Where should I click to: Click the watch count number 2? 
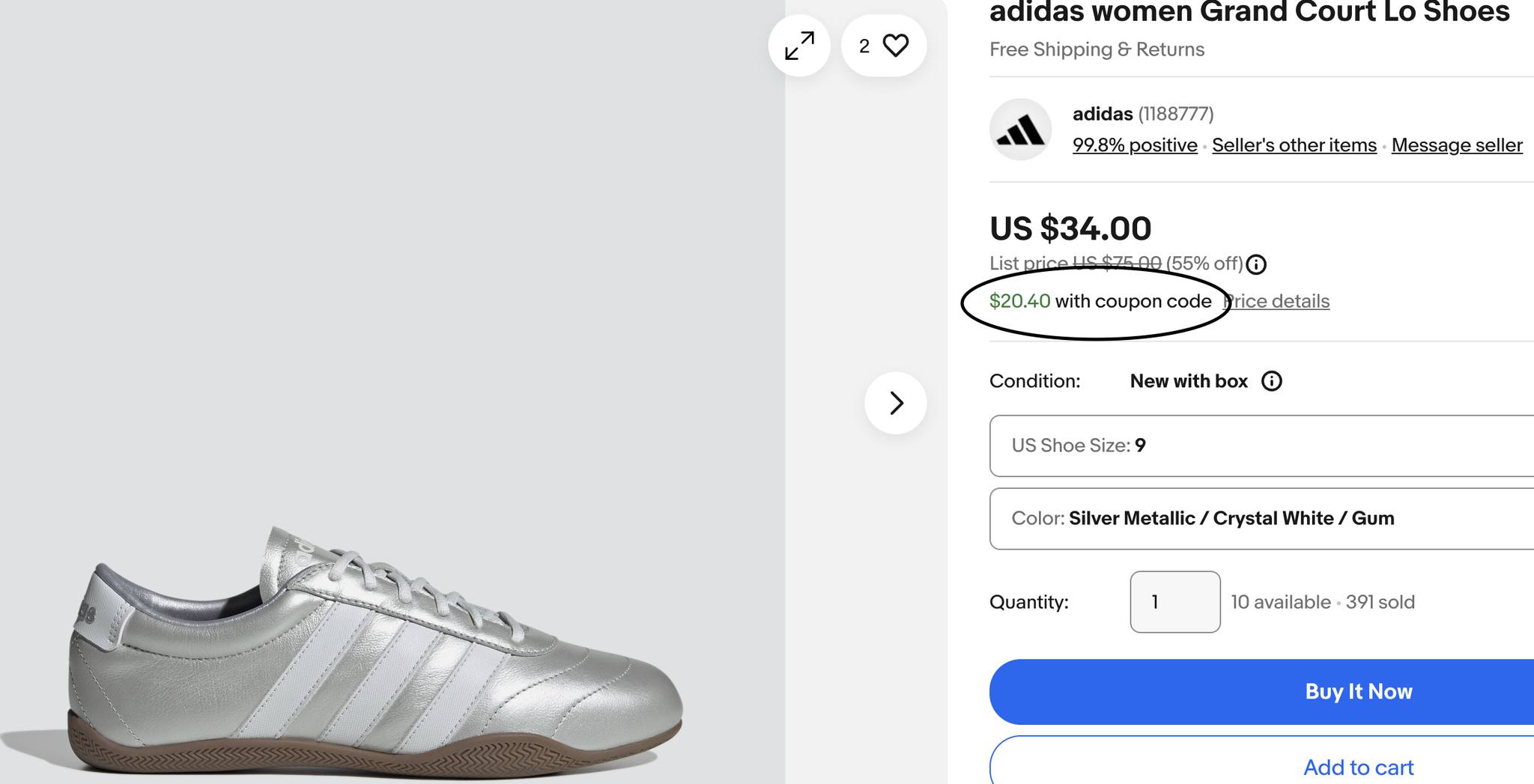pos(864,46)
